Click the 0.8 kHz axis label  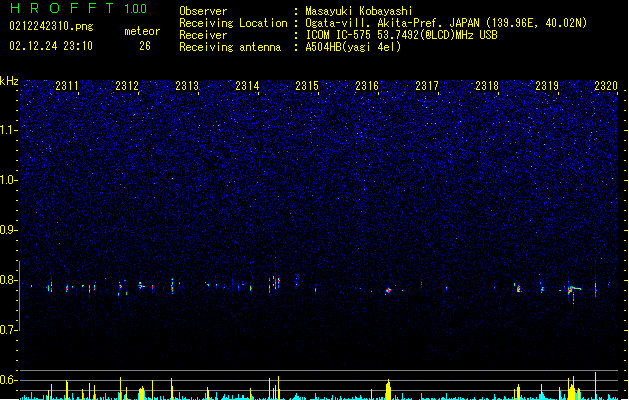9,280
